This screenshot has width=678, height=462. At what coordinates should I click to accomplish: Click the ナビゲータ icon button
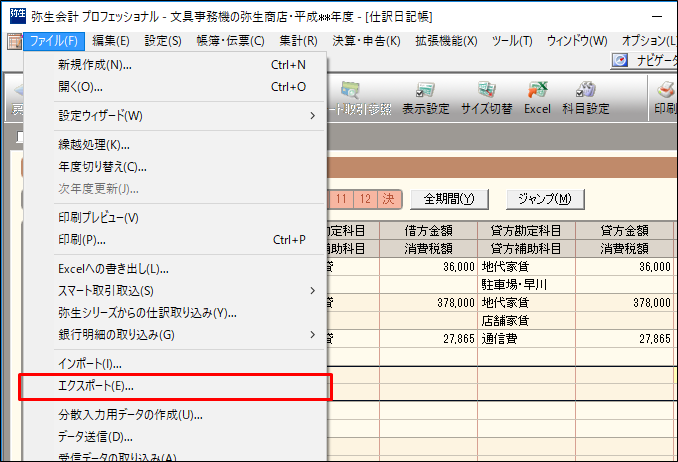(644, 60)
